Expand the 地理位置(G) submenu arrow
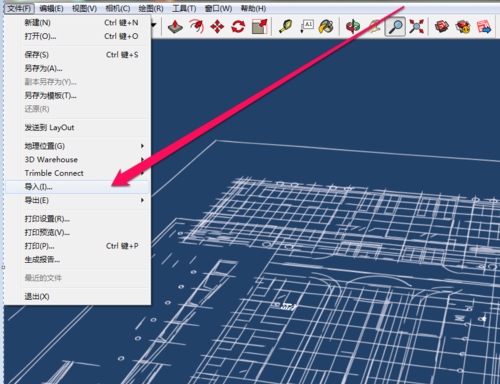Screen dimensions: 500x384 tap(142, 146)
